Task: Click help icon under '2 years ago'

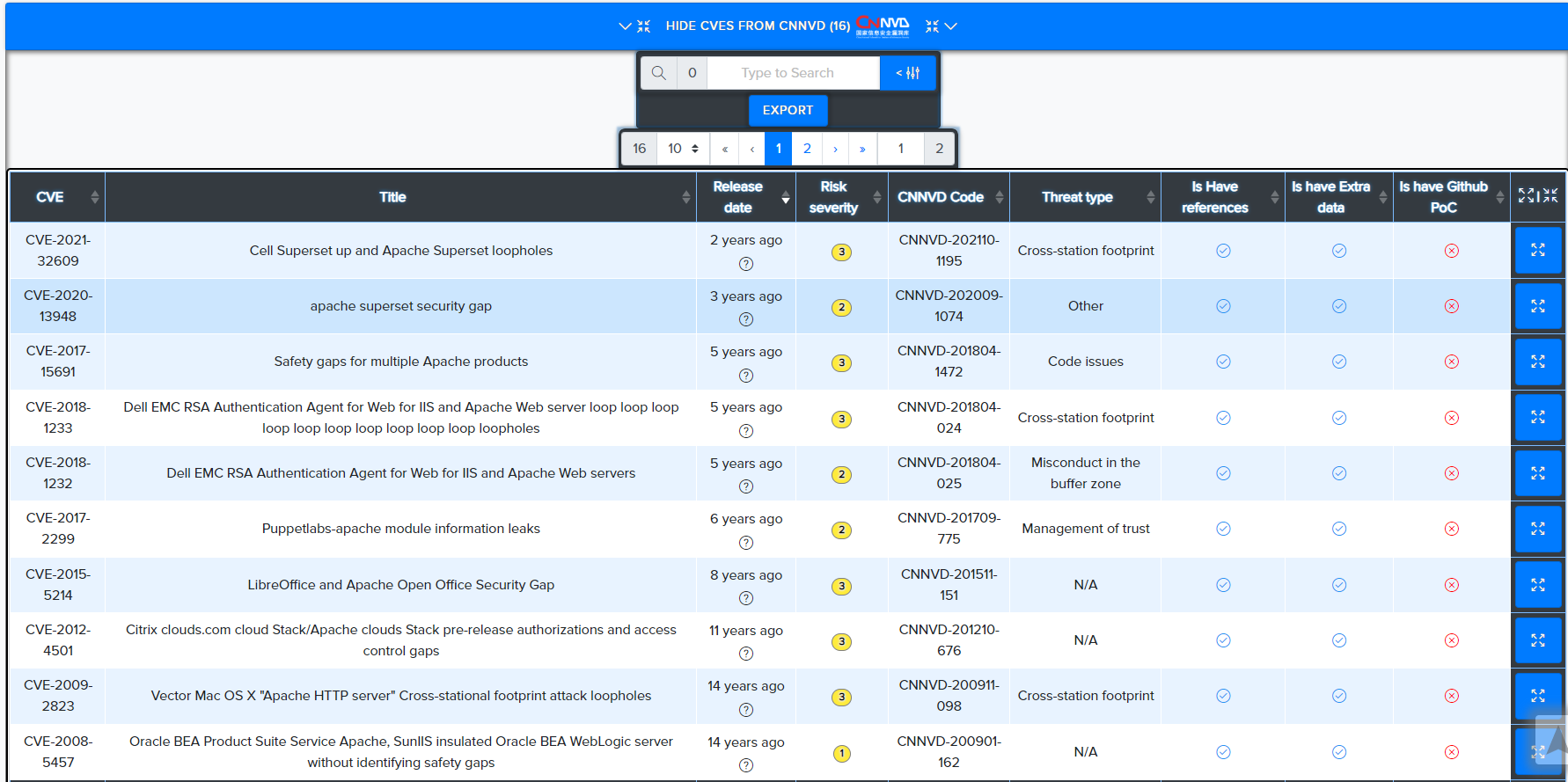Action: [x=746, y=264]
